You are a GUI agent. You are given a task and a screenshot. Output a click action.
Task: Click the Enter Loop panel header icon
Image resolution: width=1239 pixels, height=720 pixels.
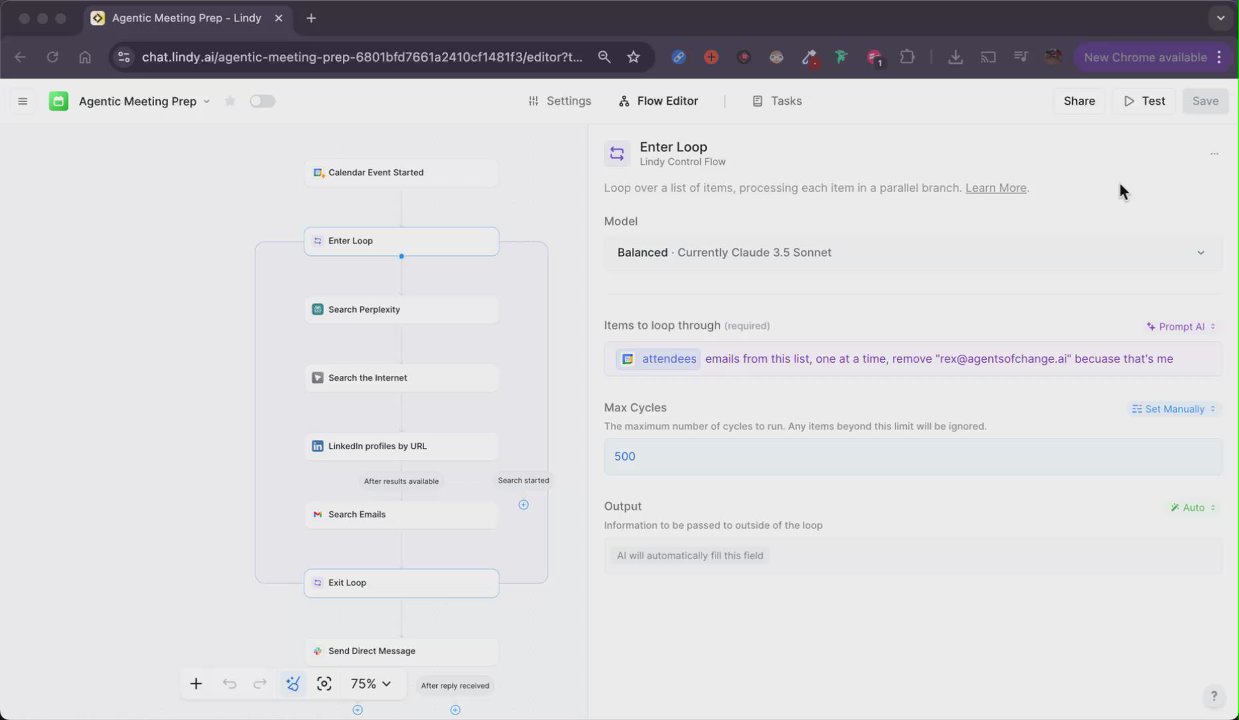(617, 153)
